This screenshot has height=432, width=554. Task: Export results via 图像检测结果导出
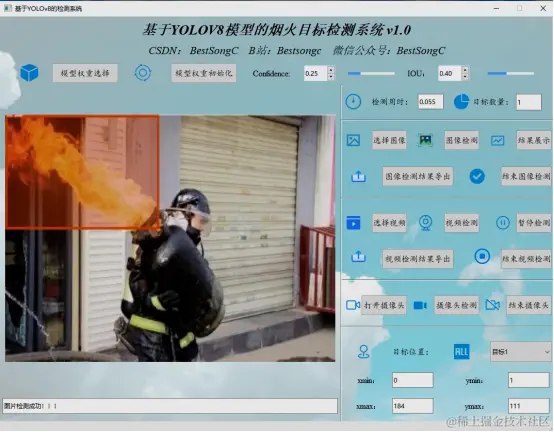click(418, 176)
